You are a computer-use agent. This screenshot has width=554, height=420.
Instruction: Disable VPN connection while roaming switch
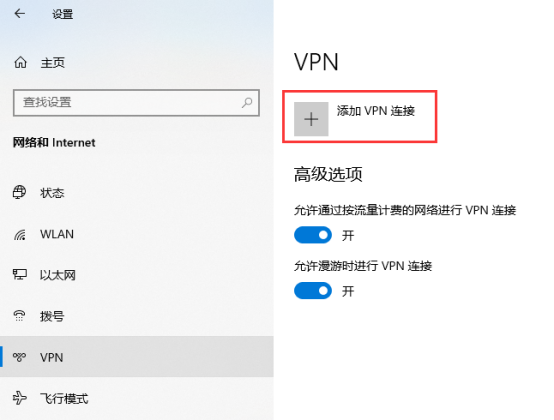313,291
